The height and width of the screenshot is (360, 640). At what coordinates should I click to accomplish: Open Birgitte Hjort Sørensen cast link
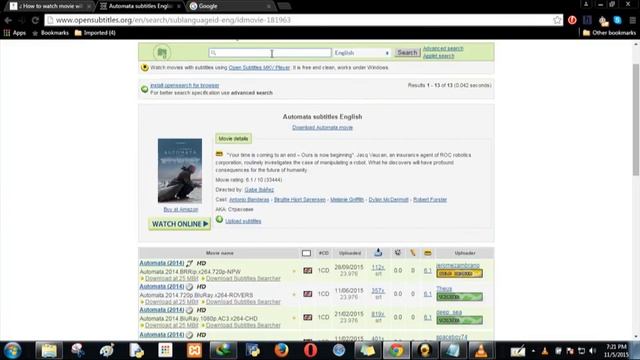point(300,200)
